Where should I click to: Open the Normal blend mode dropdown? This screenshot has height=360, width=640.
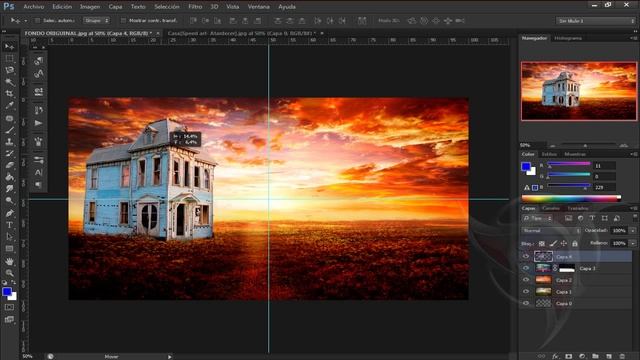[551, 231]
